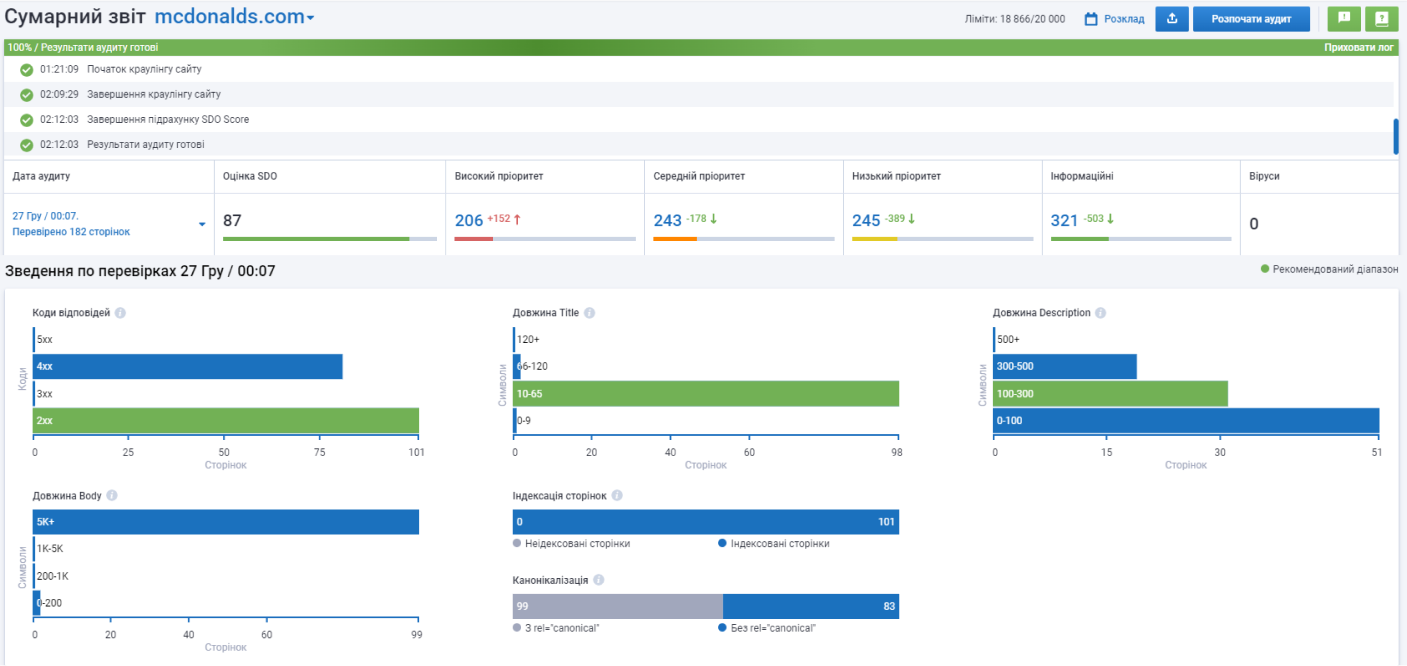
Task: Click the 120+ Title length label
Action: [528, 340]
